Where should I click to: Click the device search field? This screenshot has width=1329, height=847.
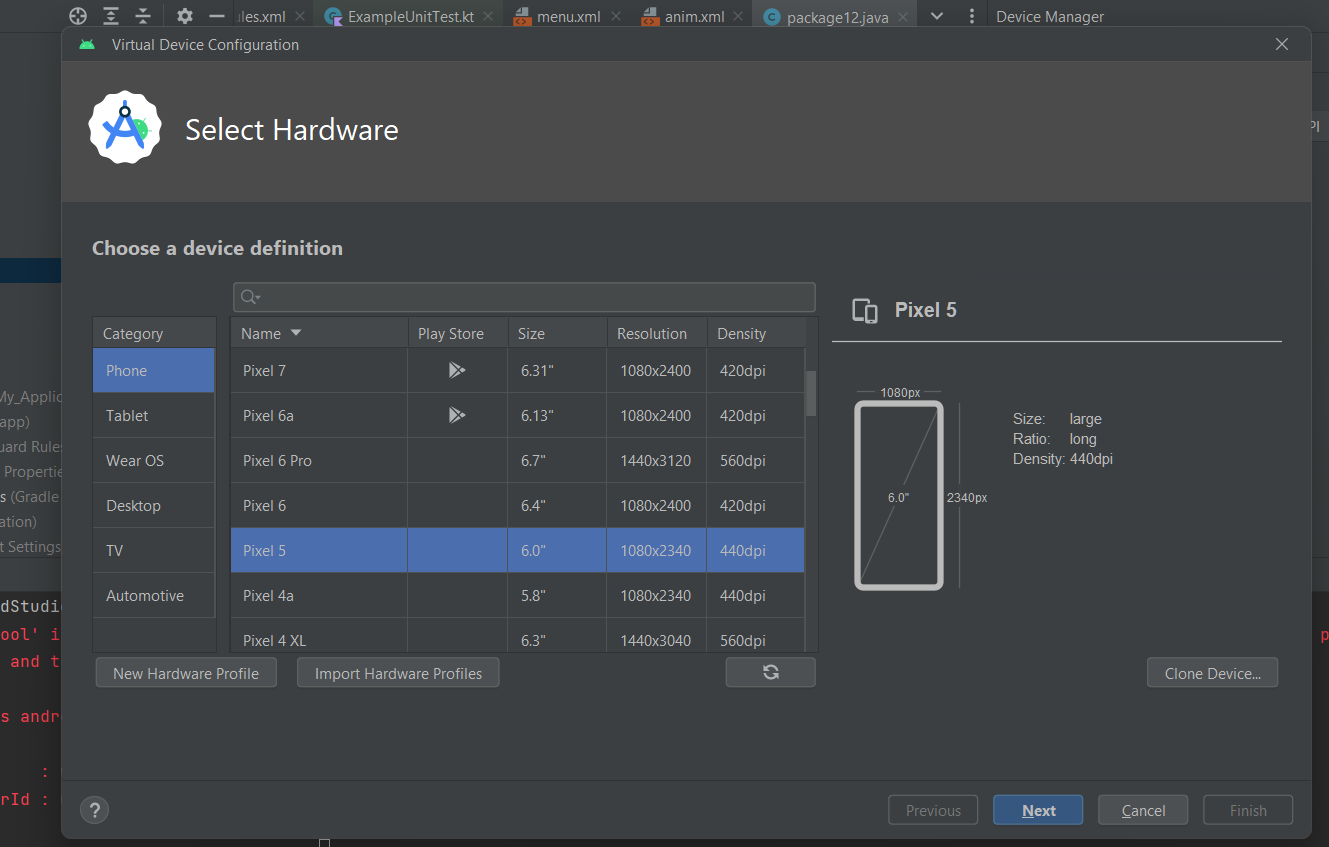point(524,297)
